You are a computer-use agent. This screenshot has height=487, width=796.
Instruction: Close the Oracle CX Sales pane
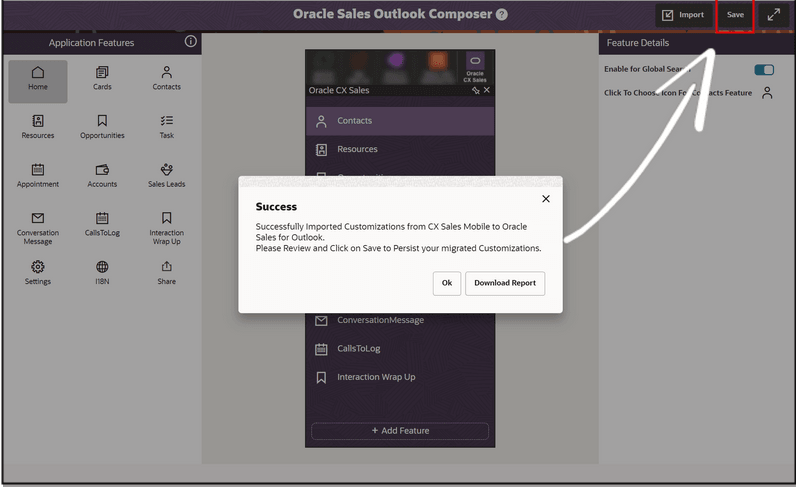(487, 90)
